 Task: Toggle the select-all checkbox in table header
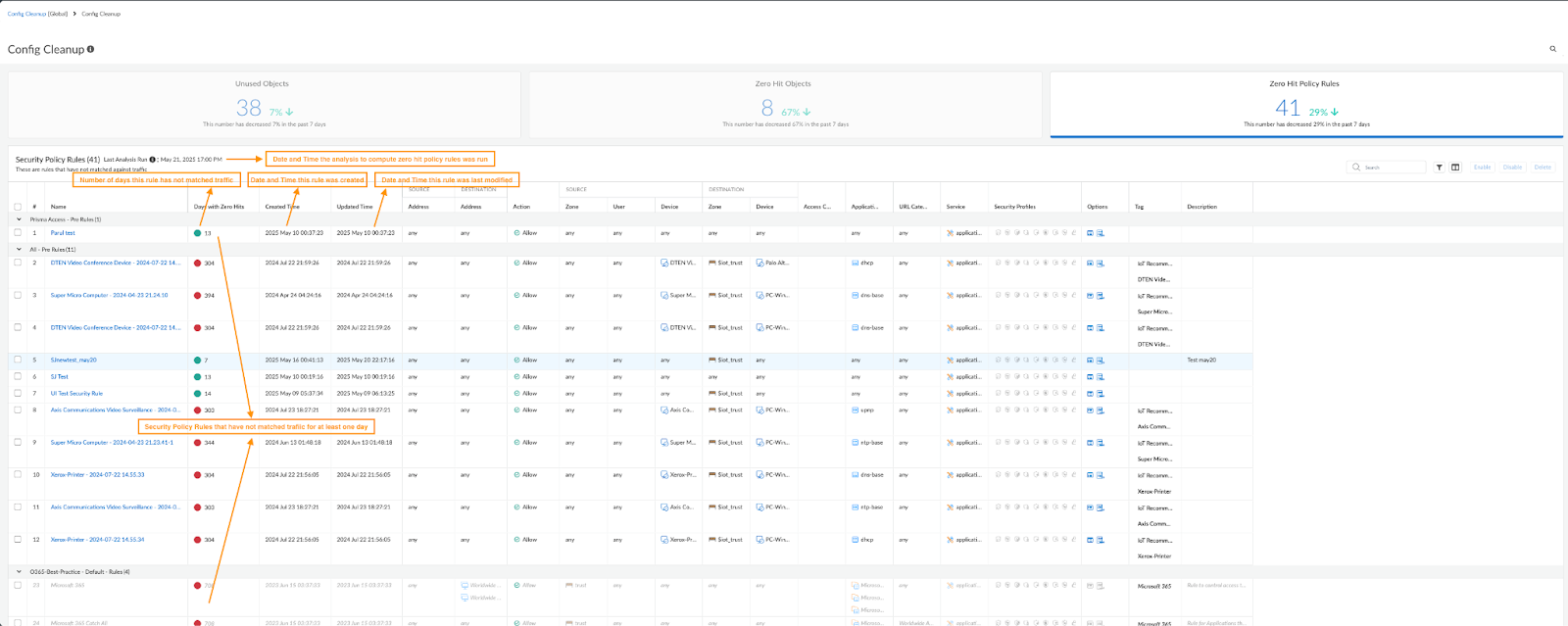pos(18,207)
